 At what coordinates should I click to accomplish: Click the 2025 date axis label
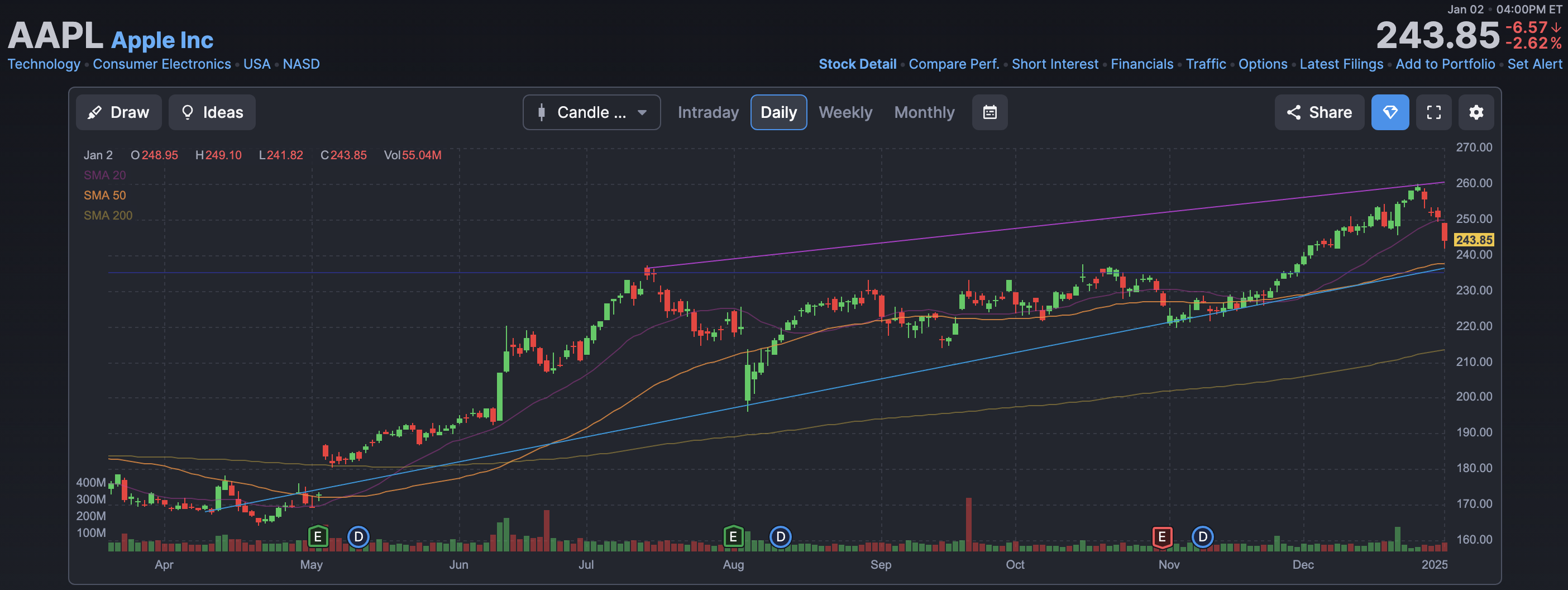(1434, 564)
